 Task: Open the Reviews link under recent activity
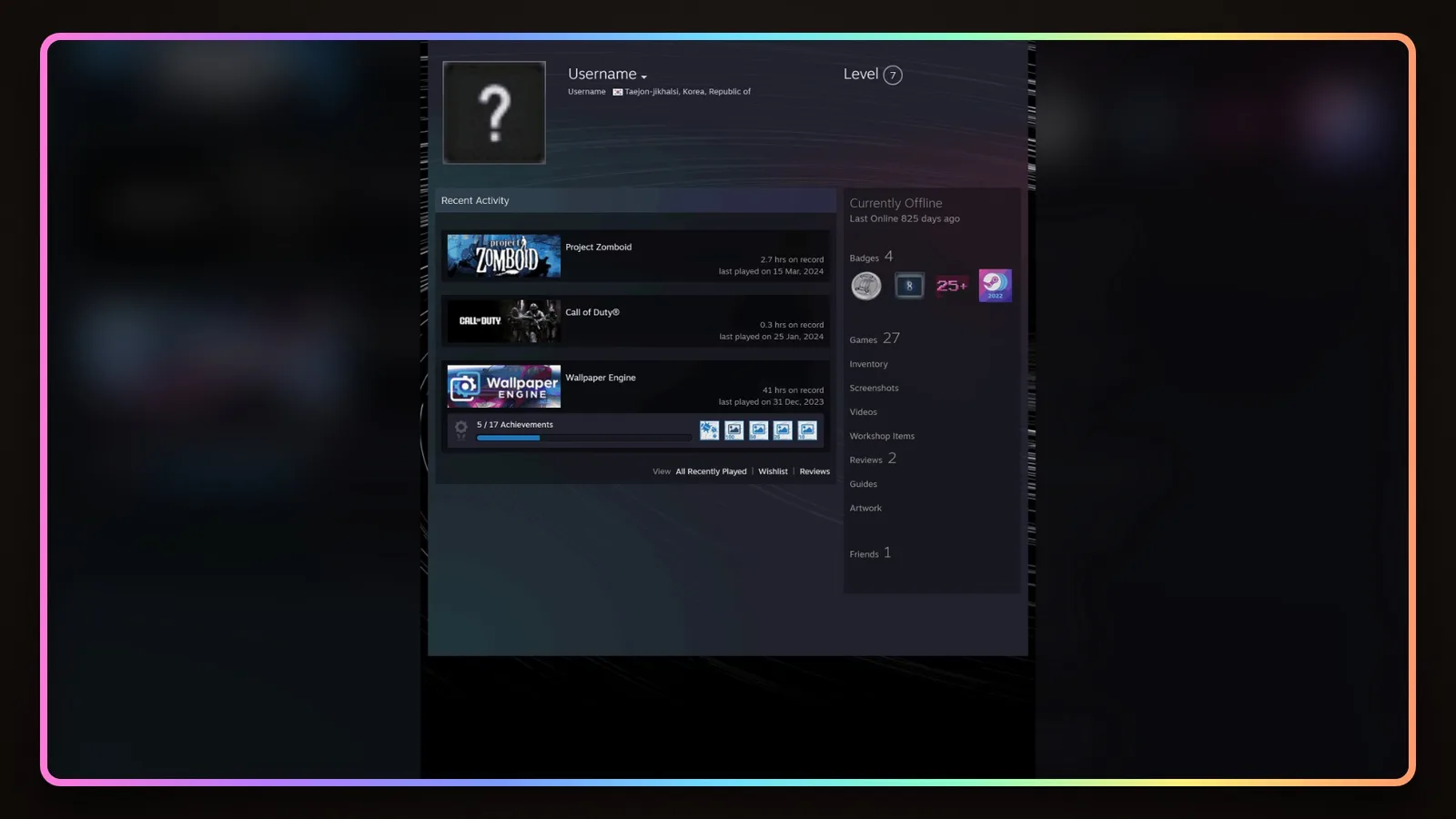(x=814, y=471)
